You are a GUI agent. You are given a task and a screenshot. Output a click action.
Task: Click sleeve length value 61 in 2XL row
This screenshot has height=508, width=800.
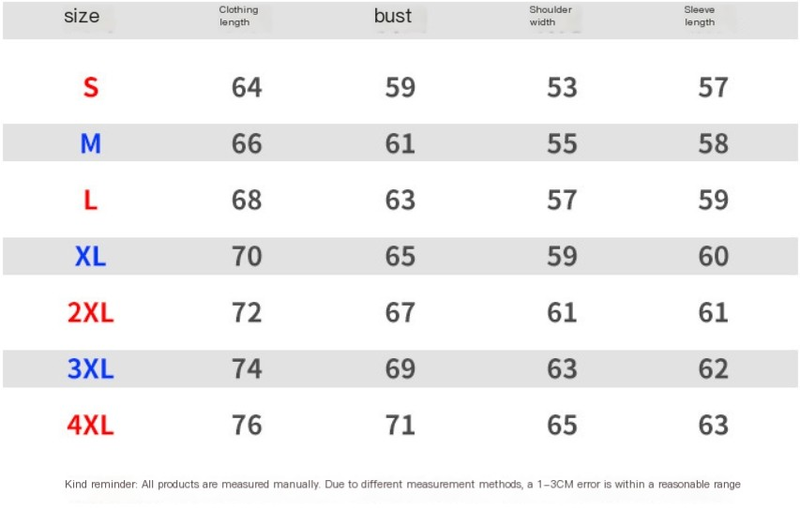(713, 313)
